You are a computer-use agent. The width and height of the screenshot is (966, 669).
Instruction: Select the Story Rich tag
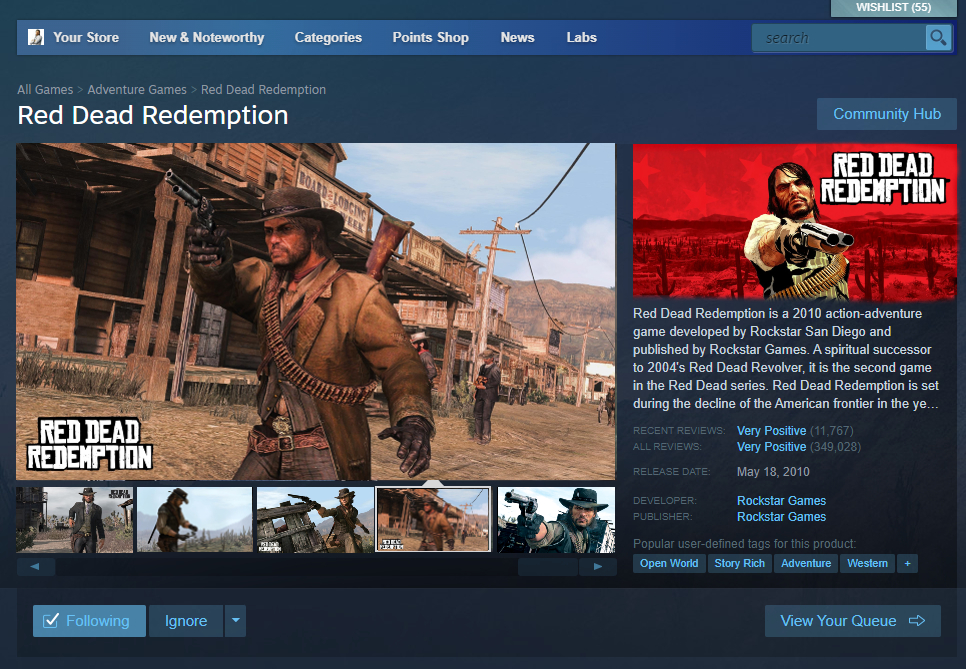click(x=739, y=563)
